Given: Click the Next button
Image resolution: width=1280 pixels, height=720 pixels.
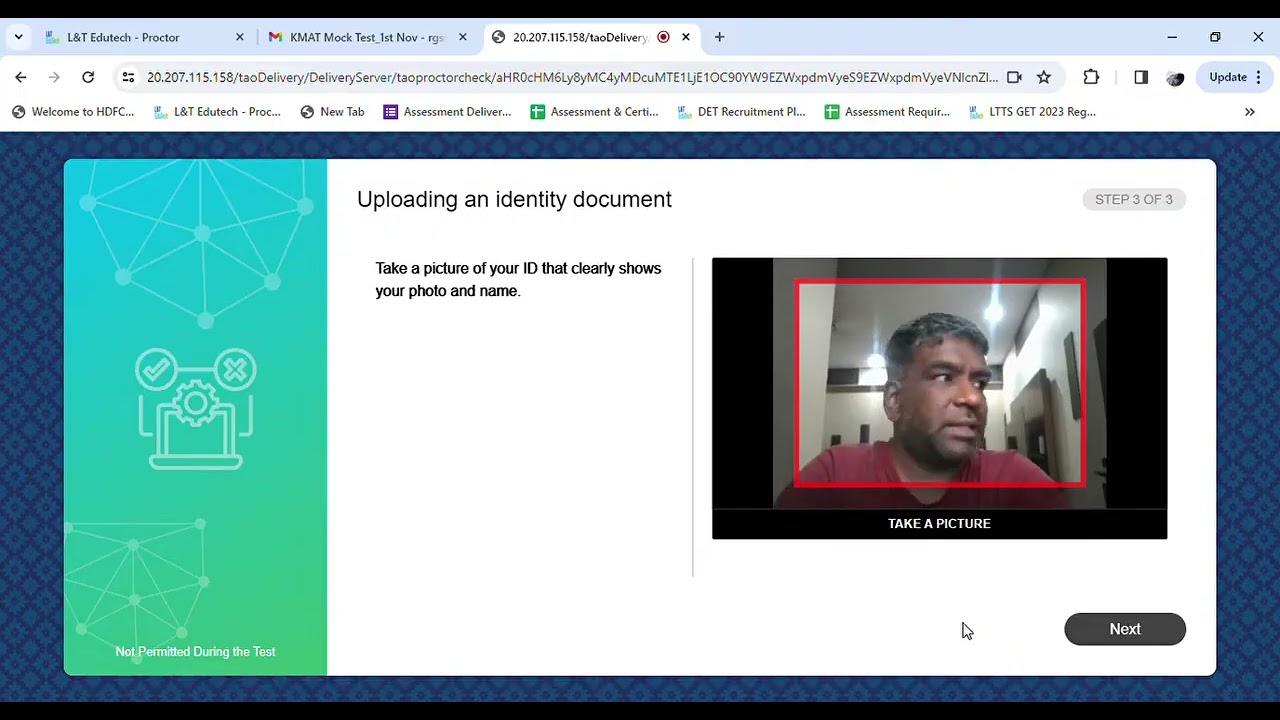Looking at the screenshot, I should [x=1125, y=629].
